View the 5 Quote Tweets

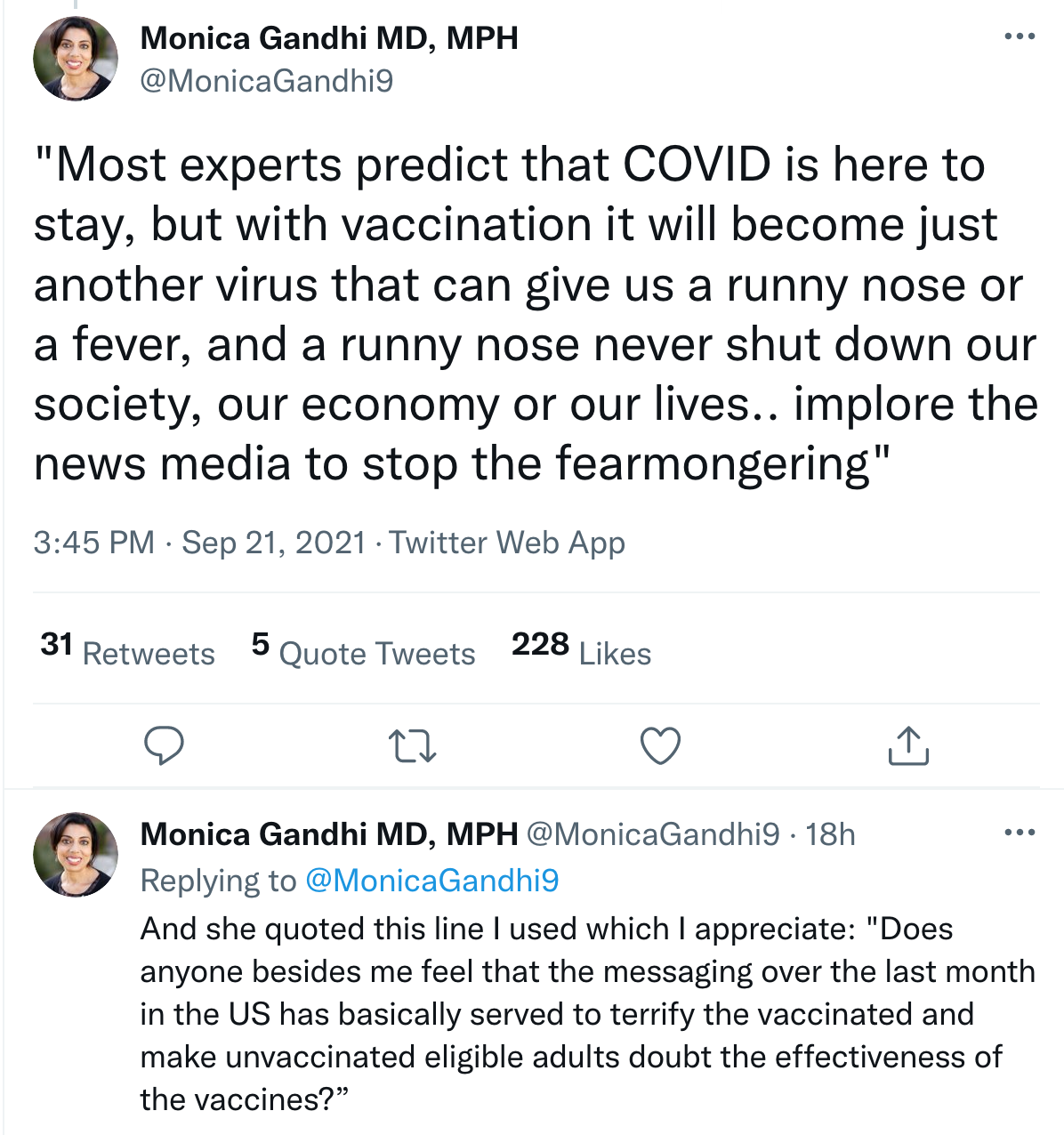(364, 650)
